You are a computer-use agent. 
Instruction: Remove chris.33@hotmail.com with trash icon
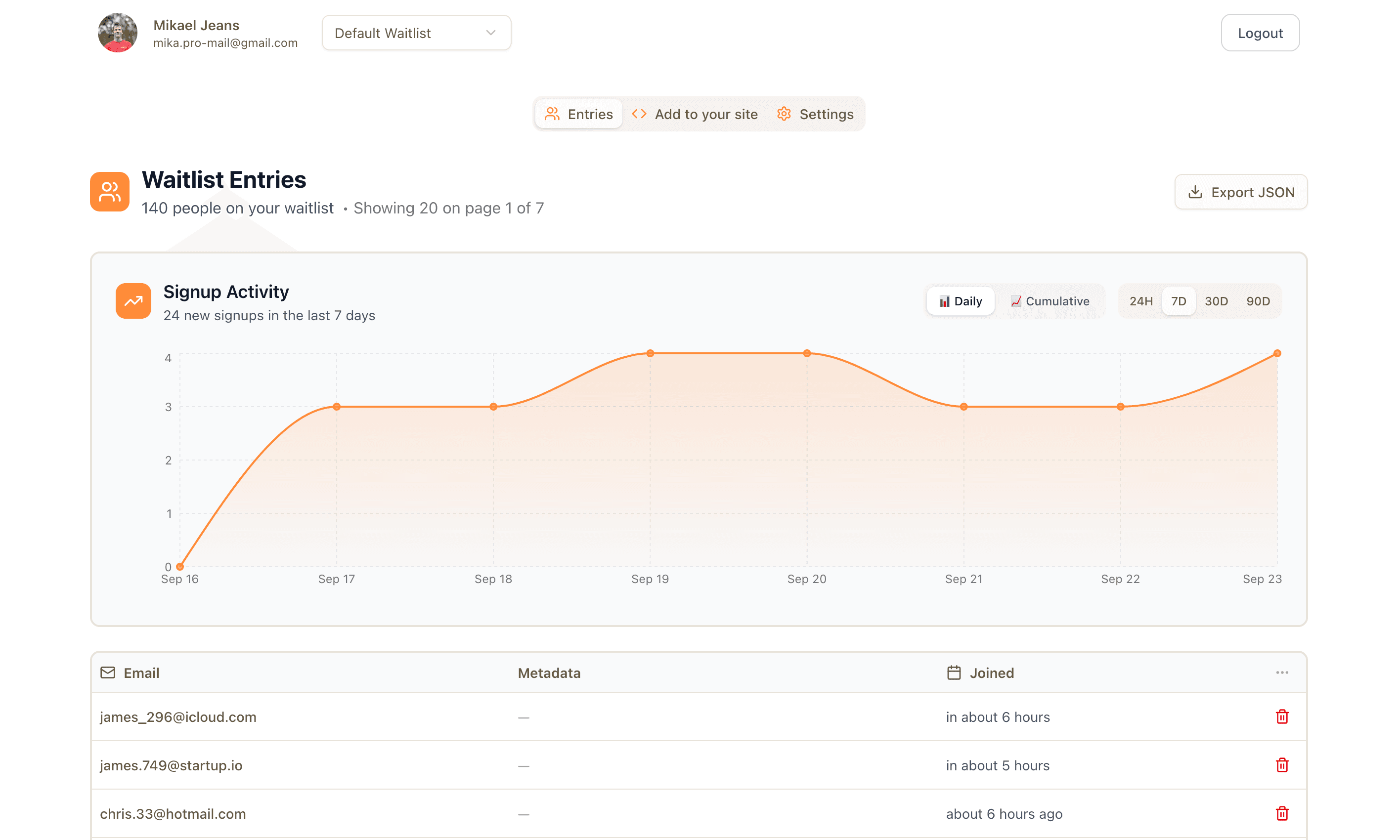tap(1282, 813)
